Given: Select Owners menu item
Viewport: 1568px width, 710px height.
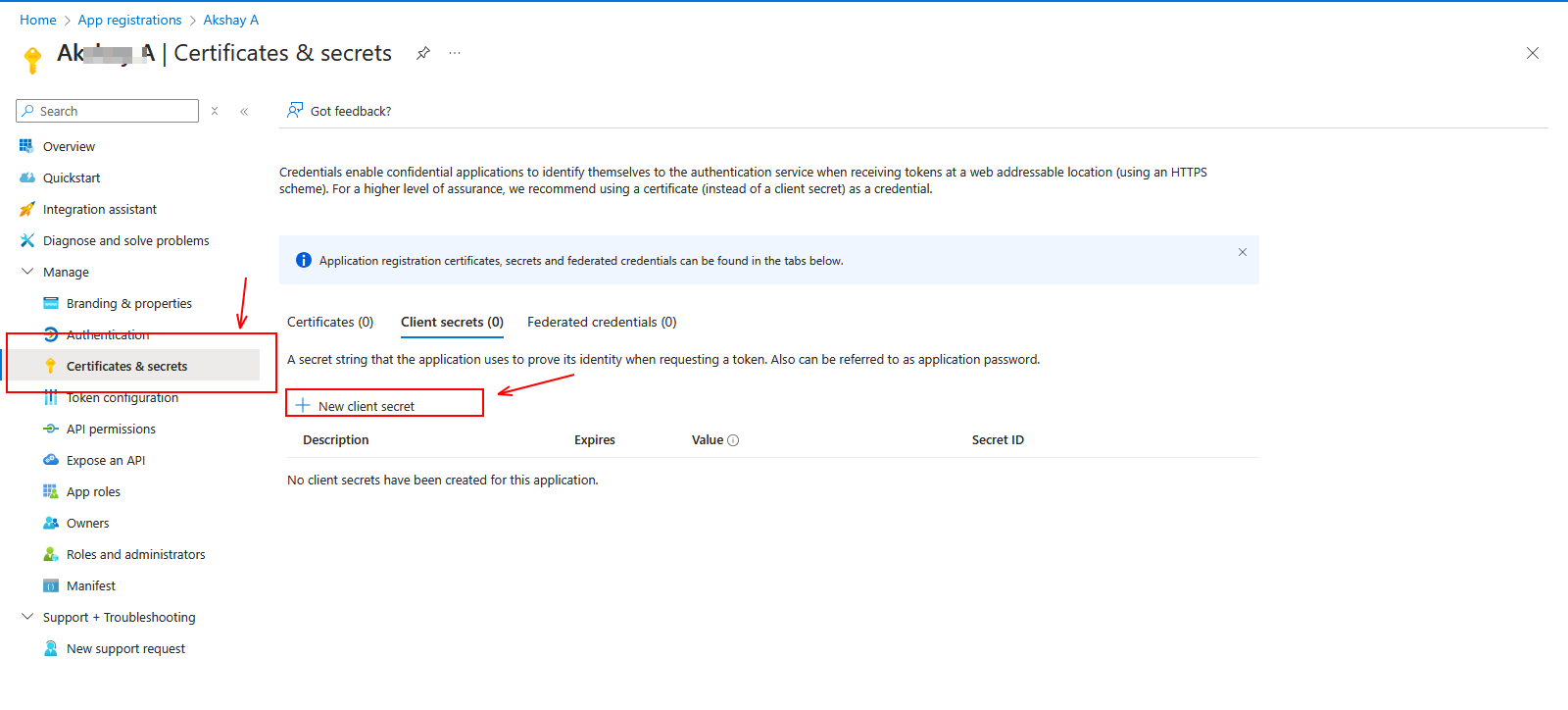Looking at the screenshot, I should tap(88, 523).
